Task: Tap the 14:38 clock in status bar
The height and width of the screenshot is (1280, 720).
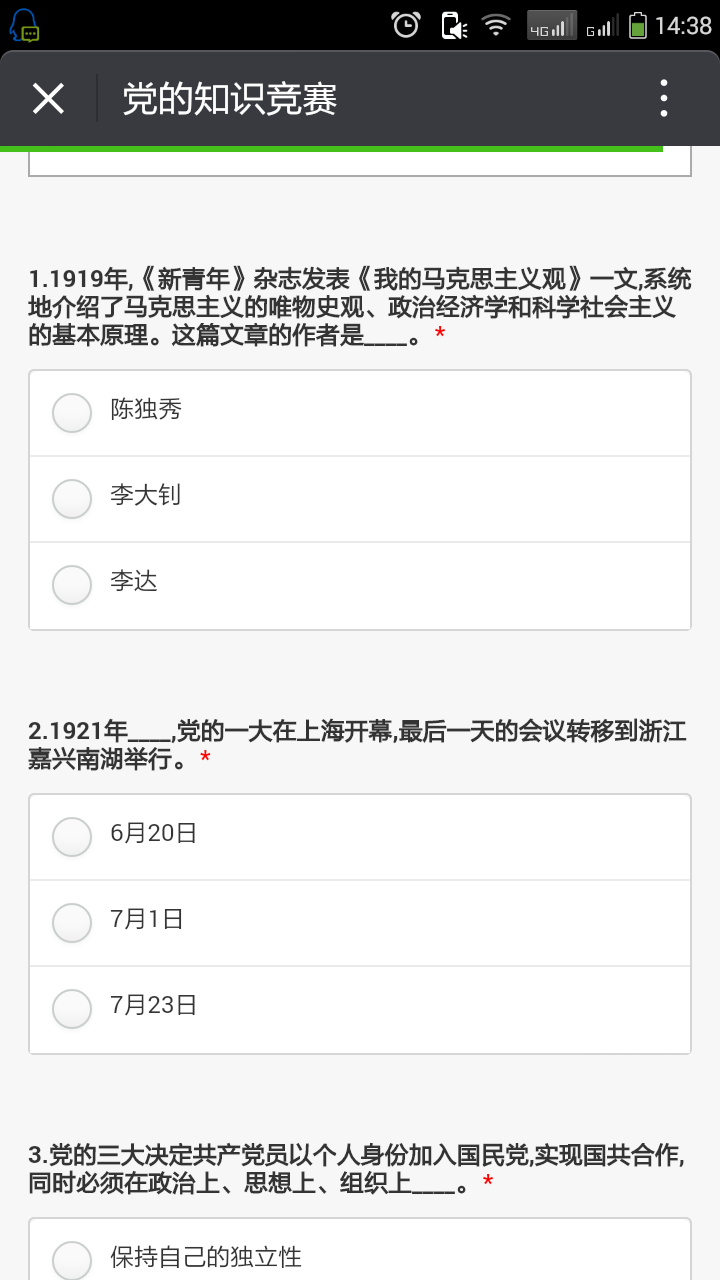Action: pos(683,25)
